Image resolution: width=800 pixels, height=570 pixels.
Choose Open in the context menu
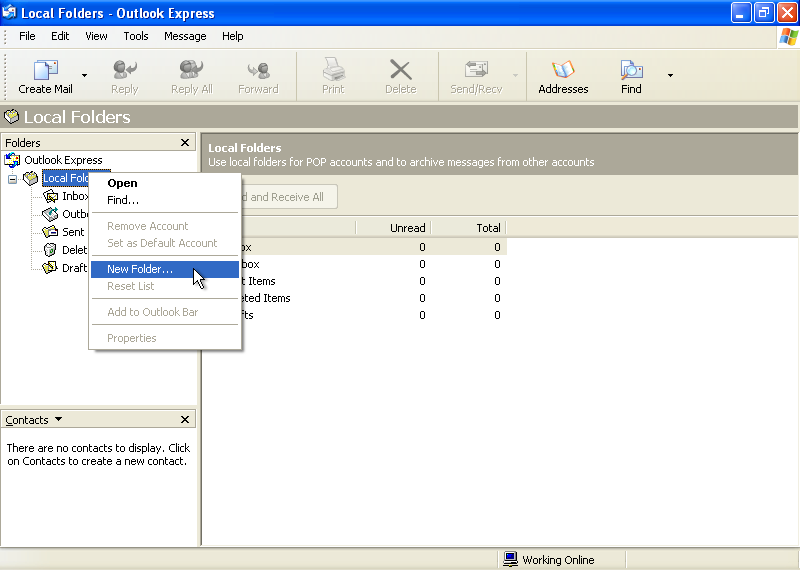pos(165,183)
